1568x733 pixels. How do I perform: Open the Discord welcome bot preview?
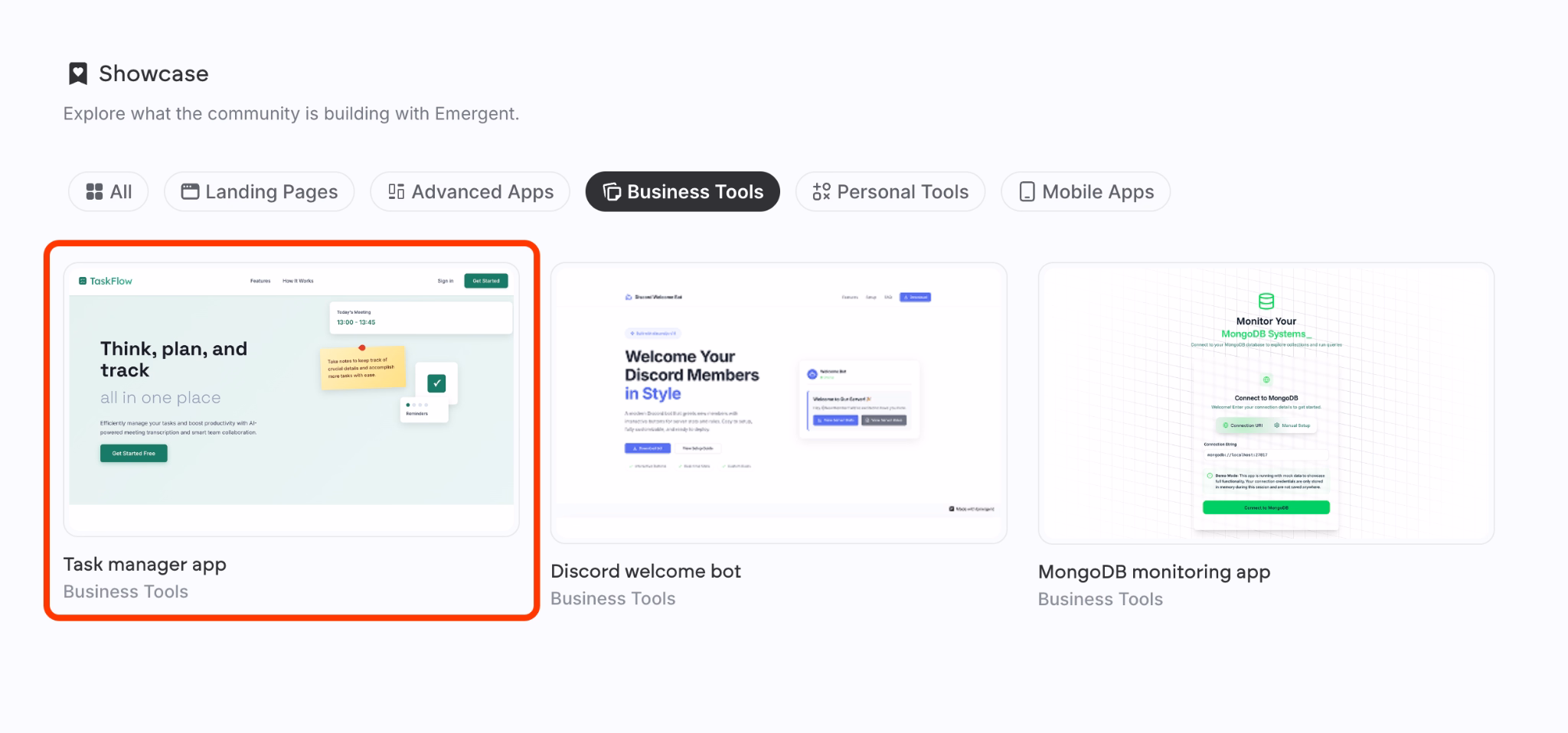(x=779, y=403)
